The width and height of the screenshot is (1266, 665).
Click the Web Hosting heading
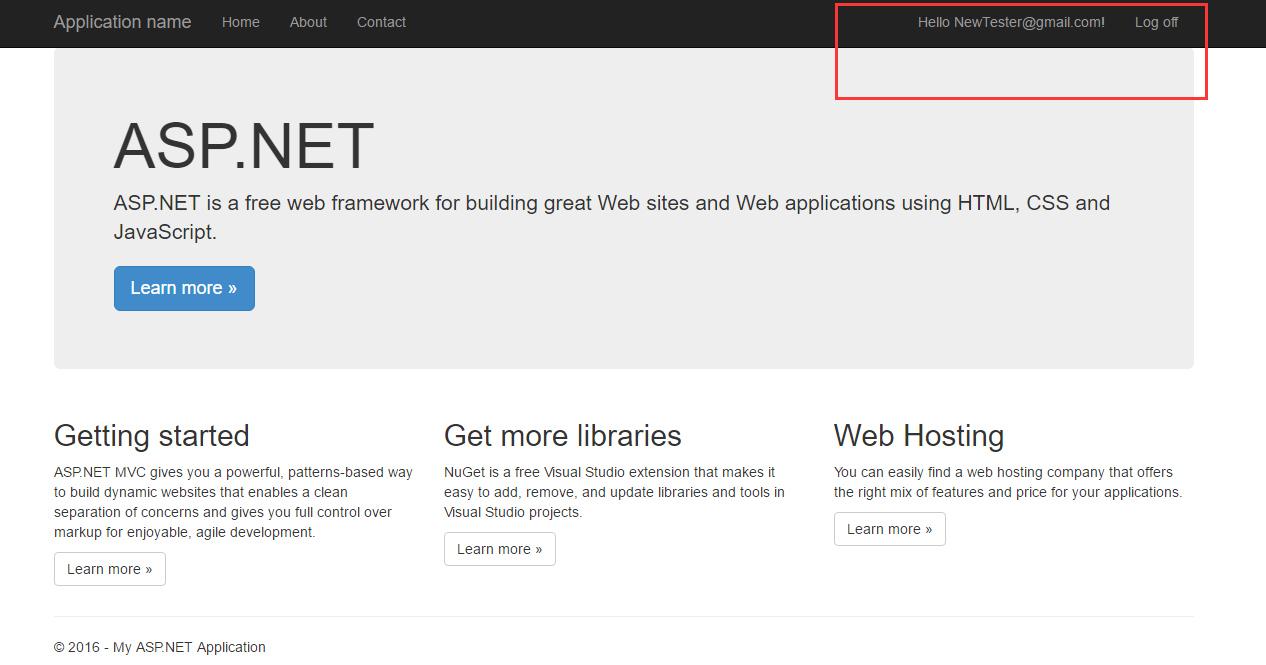coord(919,436)
